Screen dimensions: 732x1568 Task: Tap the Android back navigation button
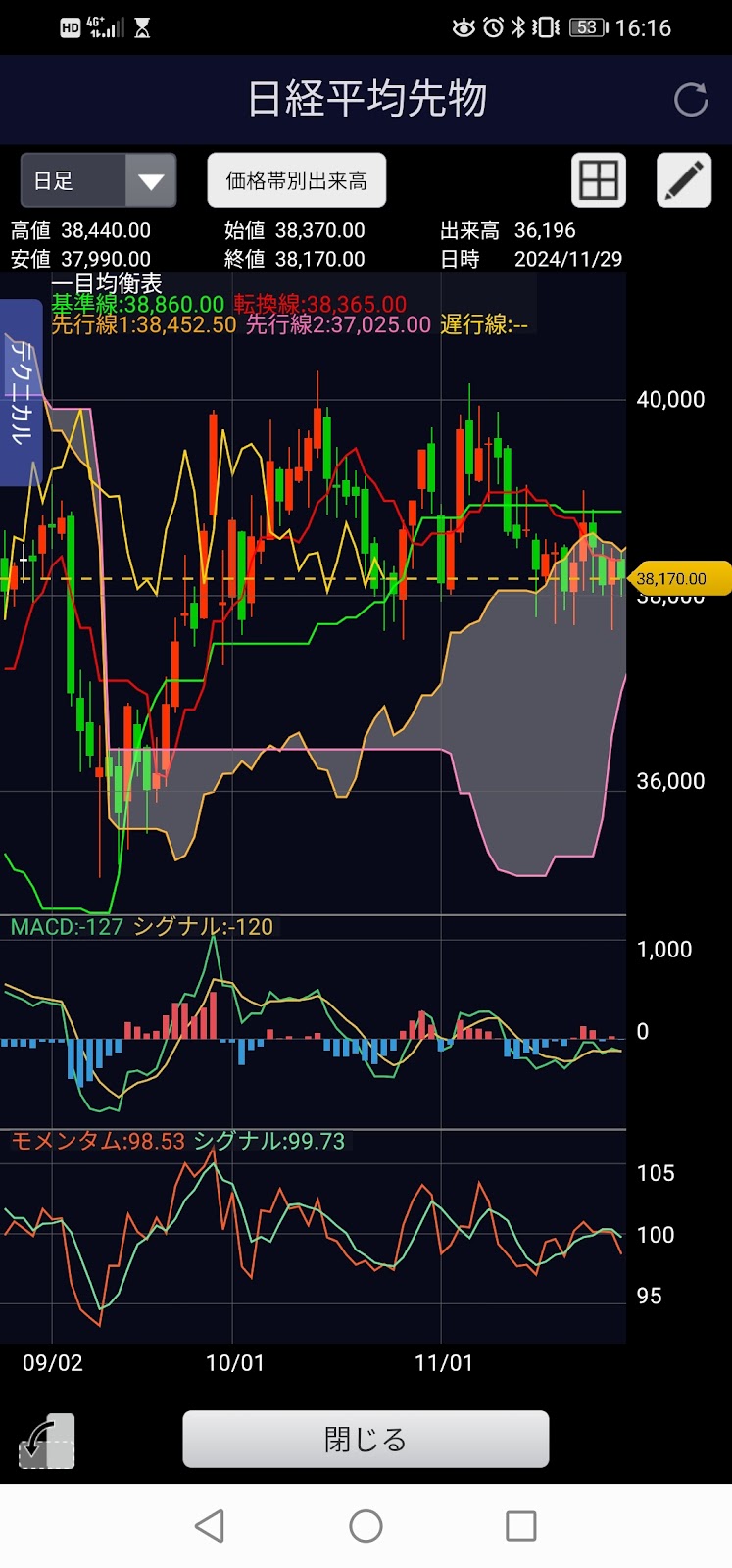(210, 1525)
